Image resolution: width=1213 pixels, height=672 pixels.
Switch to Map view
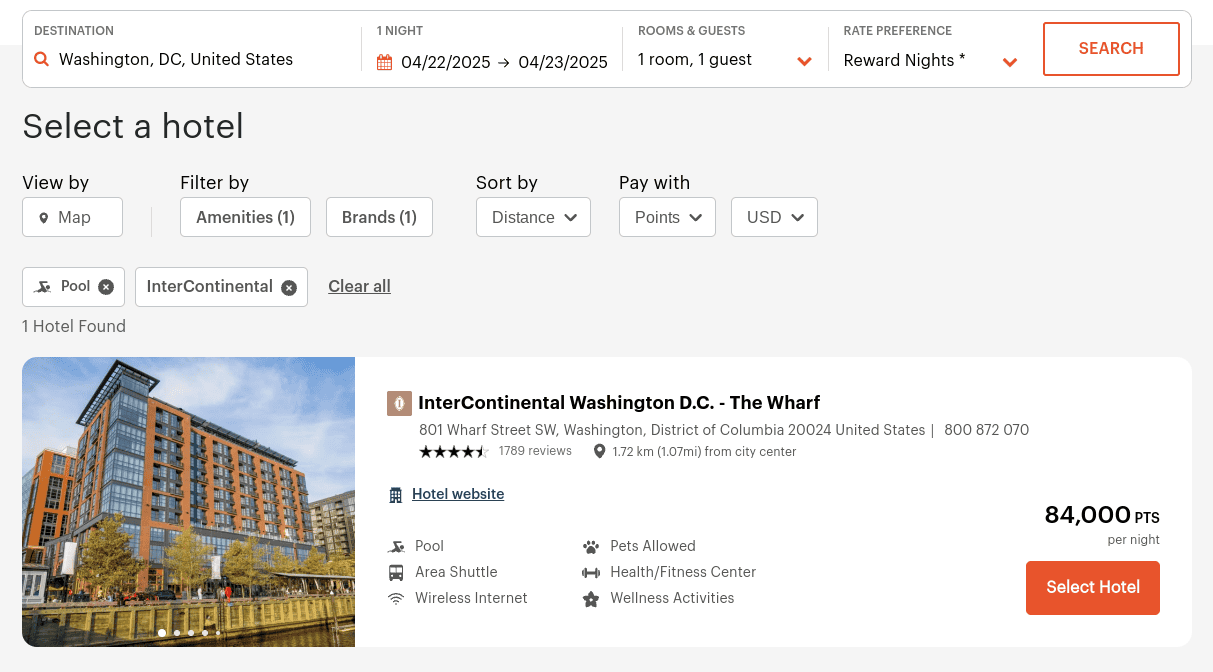(72, 217)
